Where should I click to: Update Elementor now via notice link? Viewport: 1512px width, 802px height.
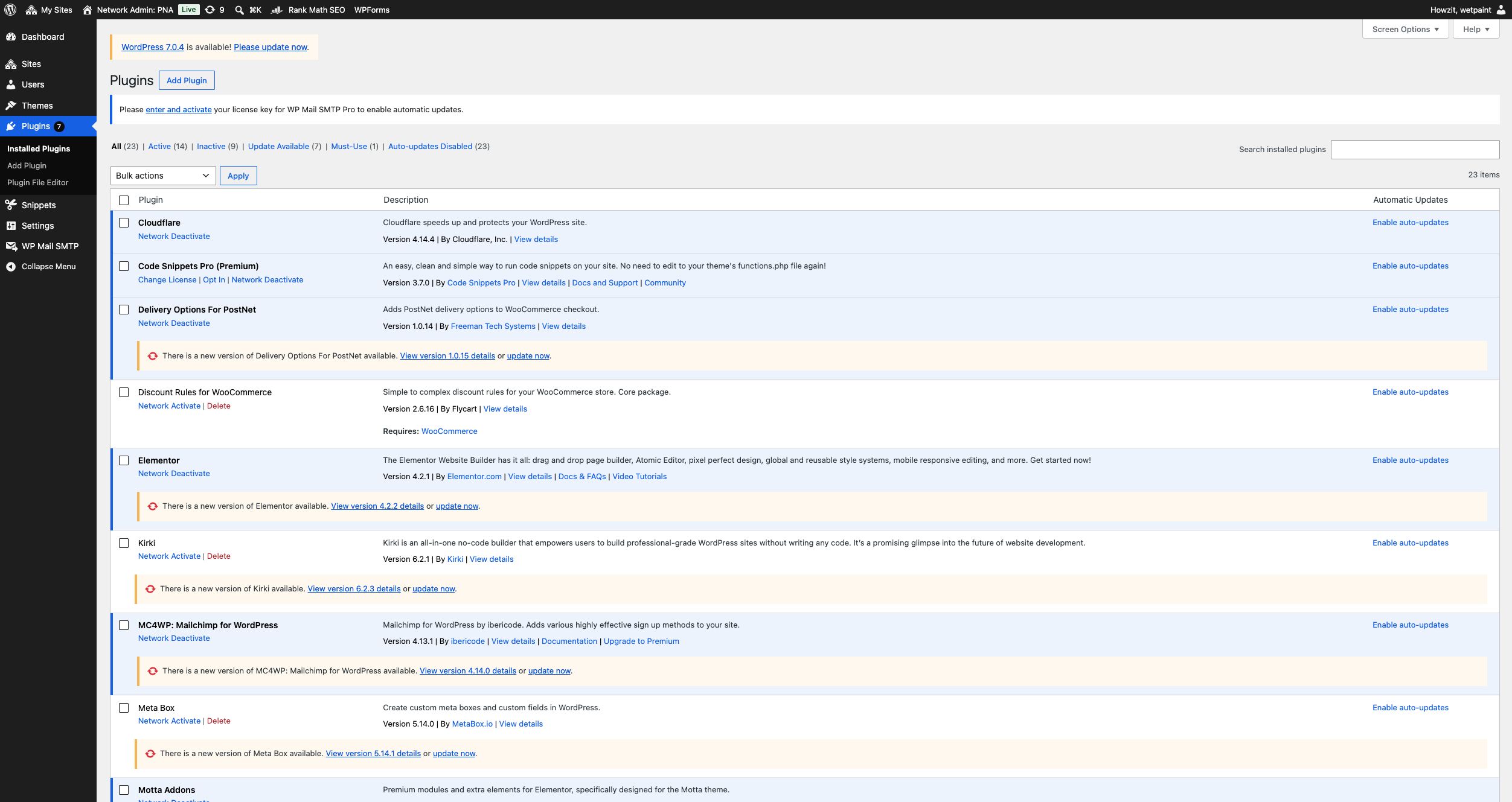tap(457, 506)
